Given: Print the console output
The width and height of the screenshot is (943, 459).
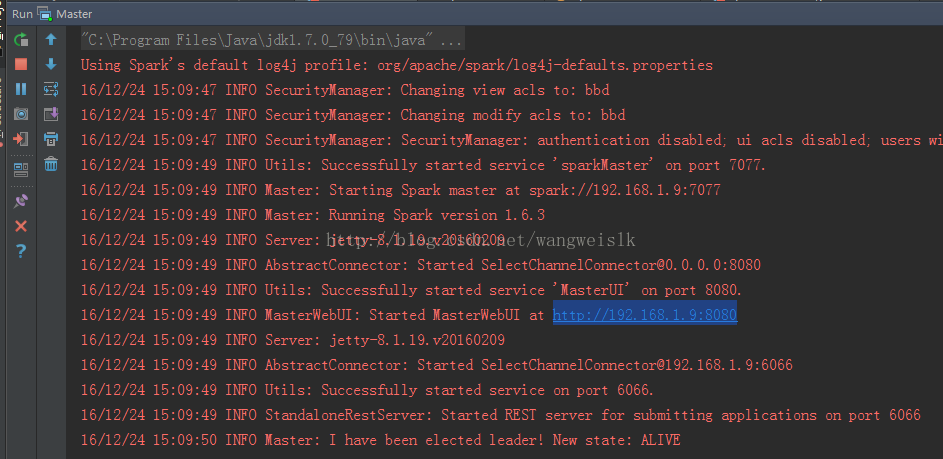Looking at the screenshot, I should click(x=50, y=139).
